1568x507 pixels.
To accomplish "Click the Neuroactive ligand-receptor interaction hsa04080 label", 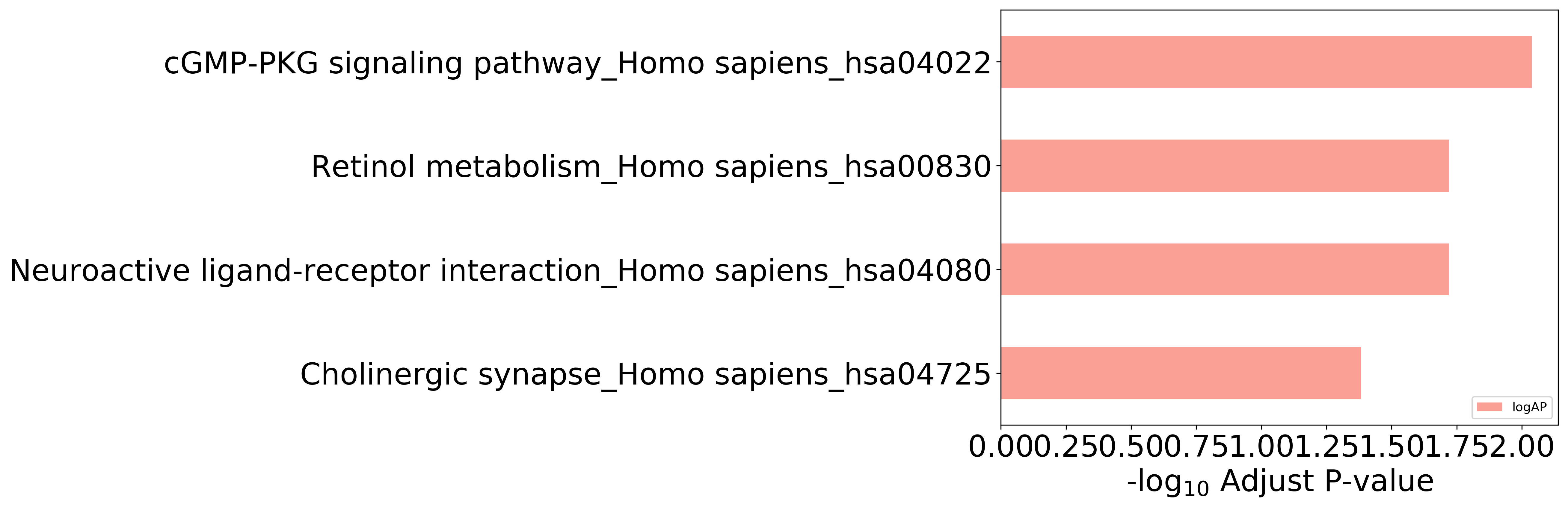I will coord(500,271).
